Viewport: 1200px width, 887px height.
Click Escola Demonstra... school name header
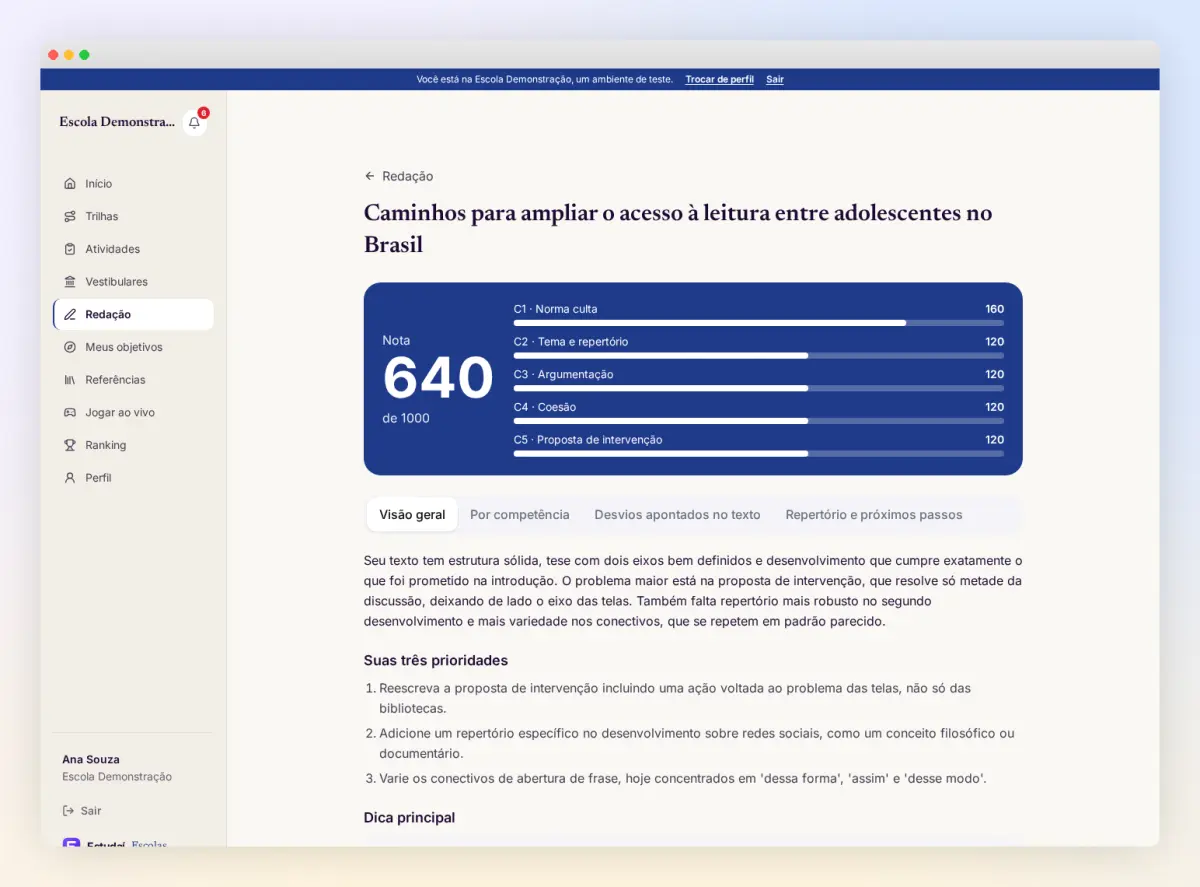(x=117, y=122)
